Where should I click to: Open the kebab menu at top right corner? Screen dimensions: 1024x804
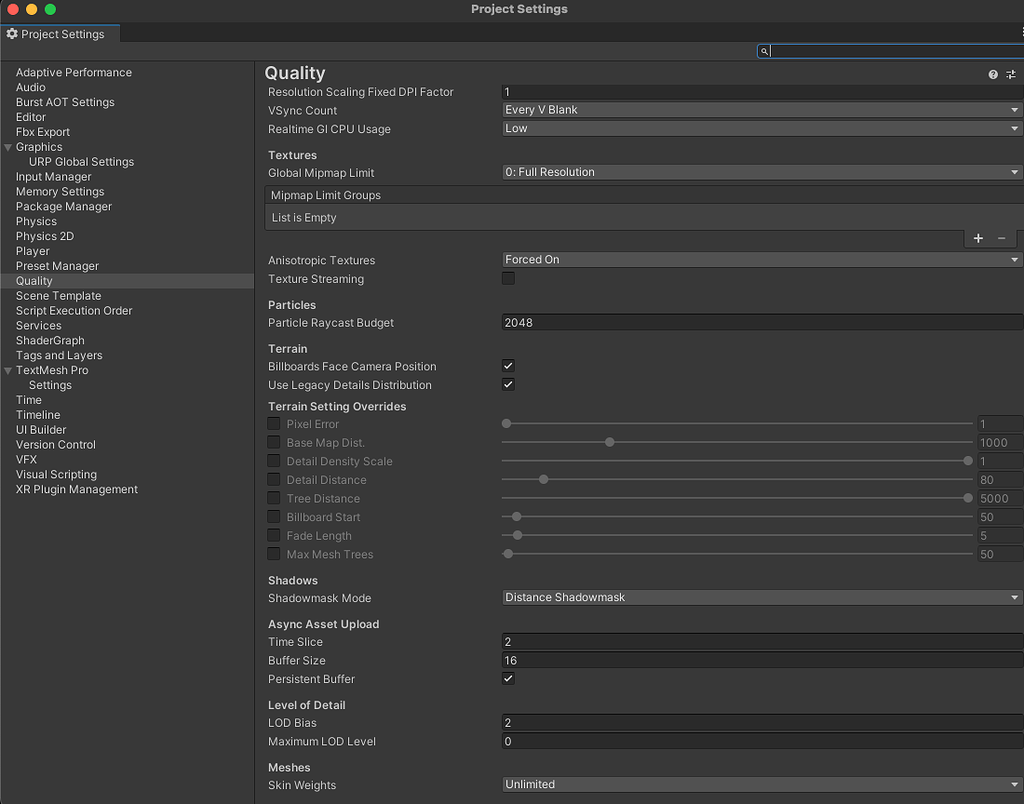1021,33
